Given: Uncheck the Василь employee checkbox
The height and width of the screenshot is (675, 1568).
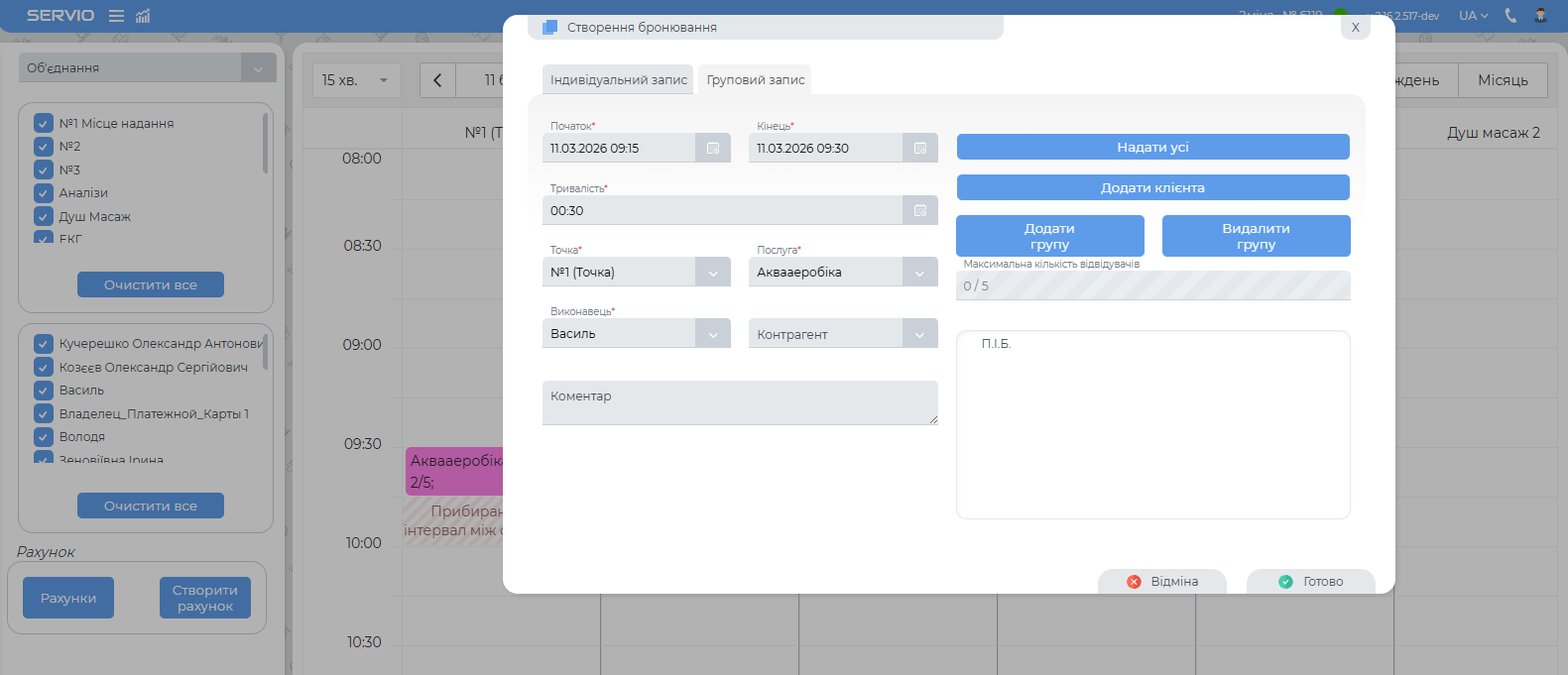Looking at the screenshot, I should [44, 391].
